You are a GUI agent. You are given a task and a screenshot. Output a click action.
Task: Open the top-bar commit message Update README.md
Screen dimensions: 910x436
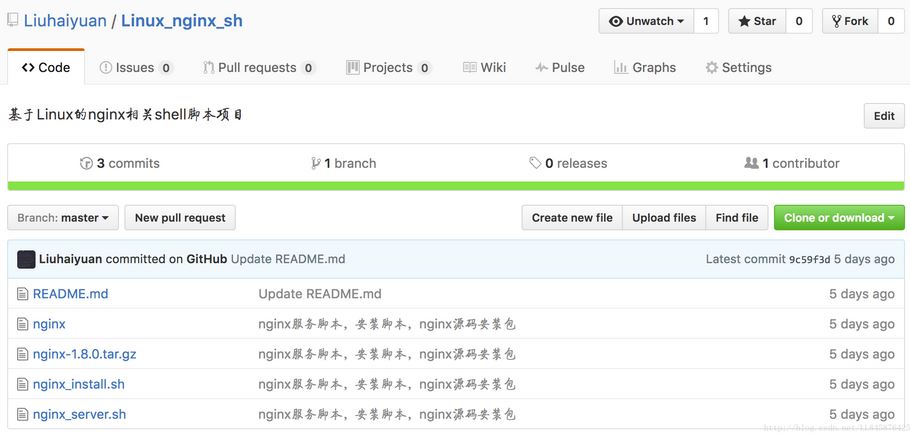[288, 259]
